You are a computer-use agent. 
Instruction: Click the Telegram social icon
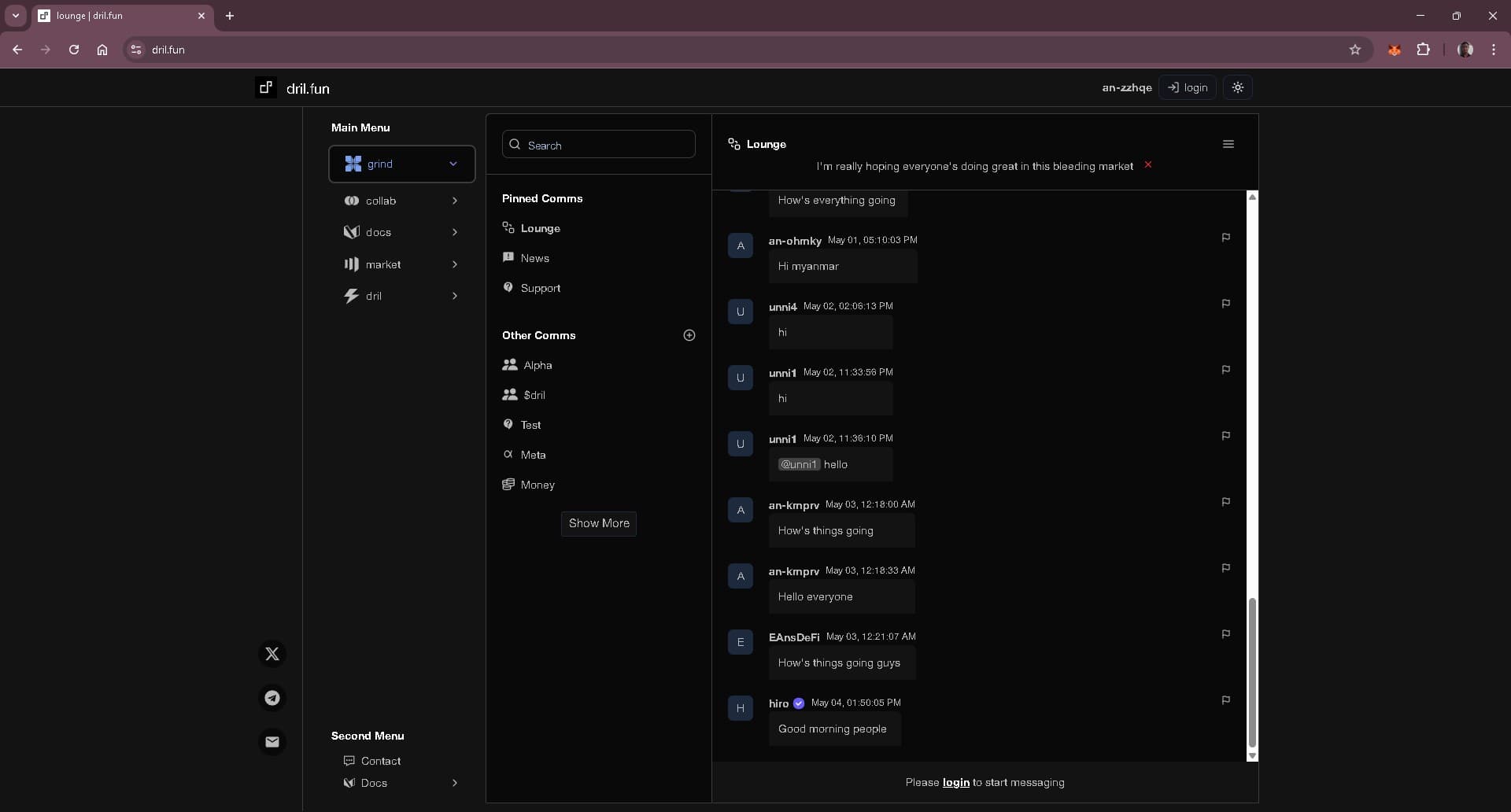pos(272,698)
